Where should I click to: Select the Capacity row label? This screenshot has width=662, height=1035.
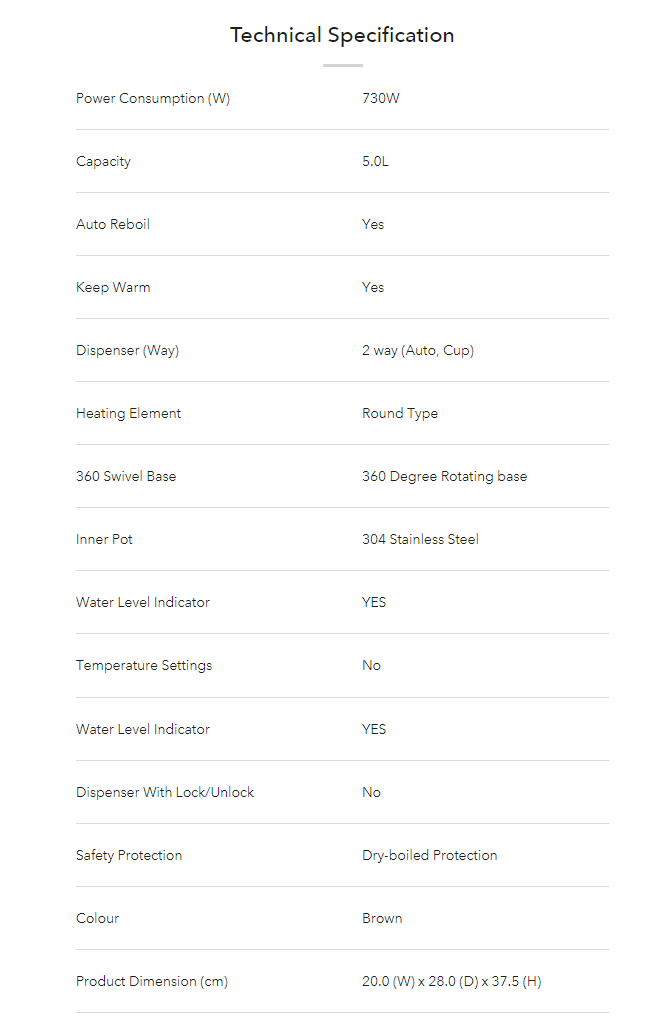pyautogui.click(x=104, y=162)
